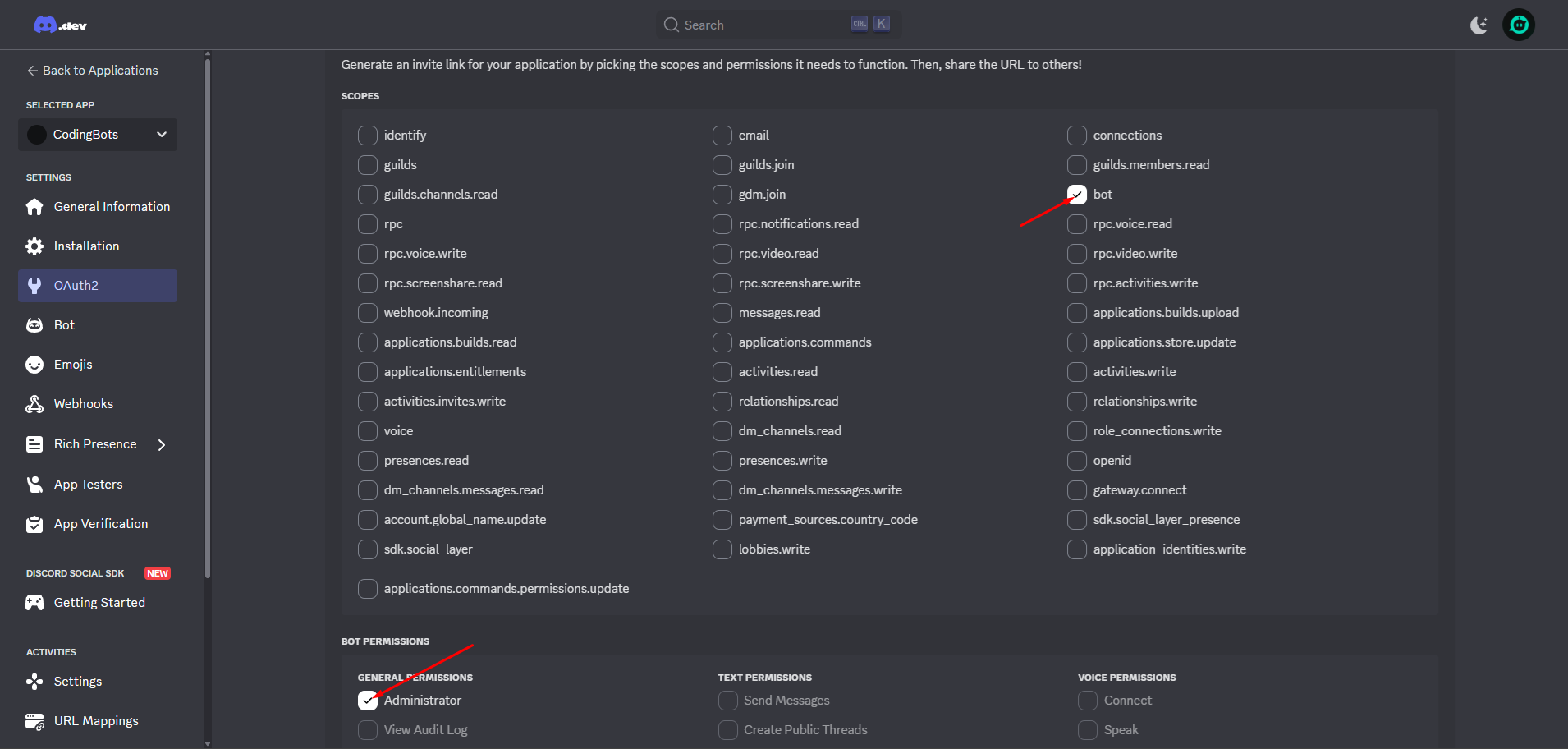Enable the guilds scope checkbox
The width and height of the screenshot is (1568, 749).
[x=368, y=165]
